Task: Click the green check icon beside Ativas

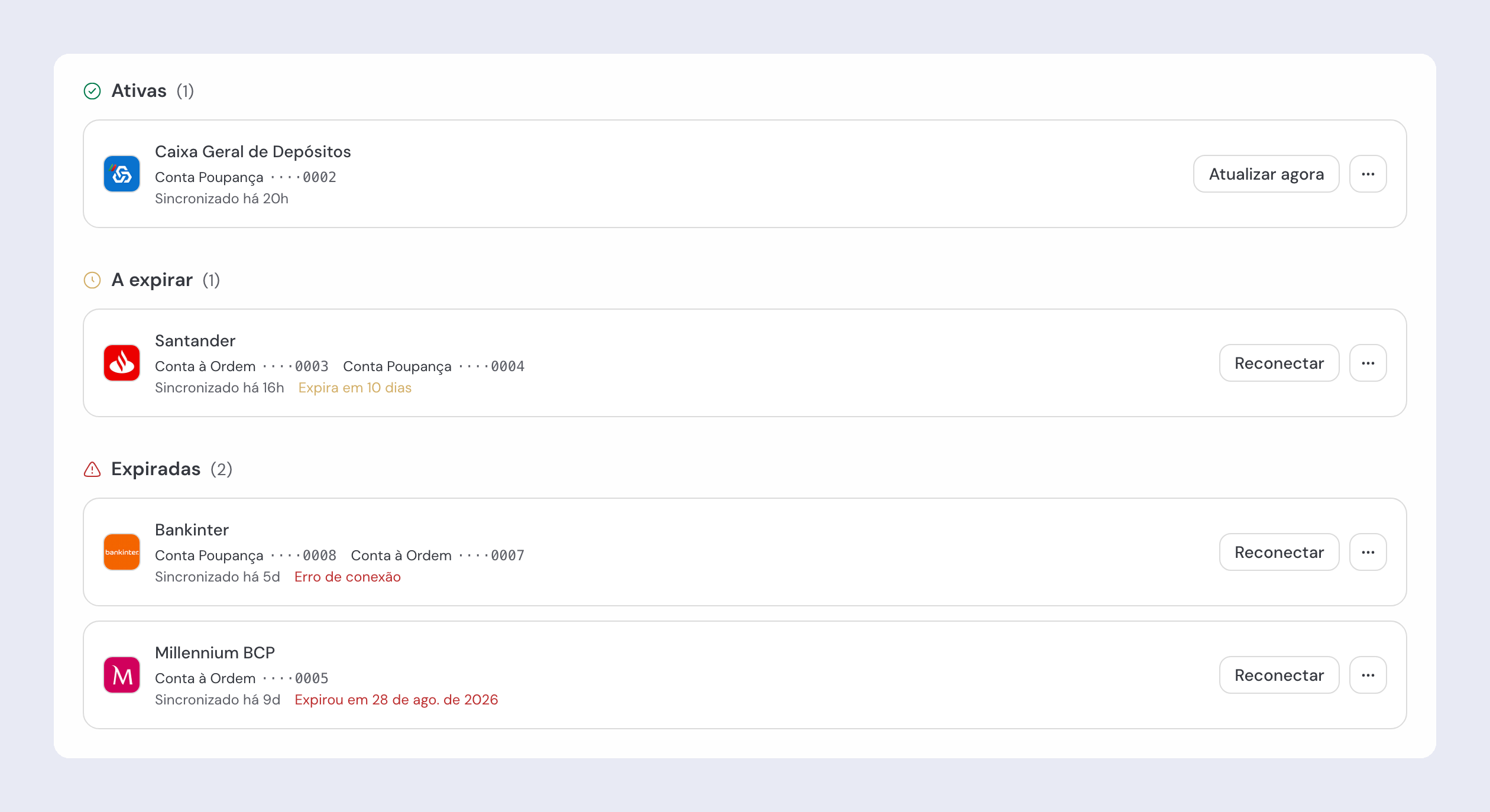Action: coord(92,91)
